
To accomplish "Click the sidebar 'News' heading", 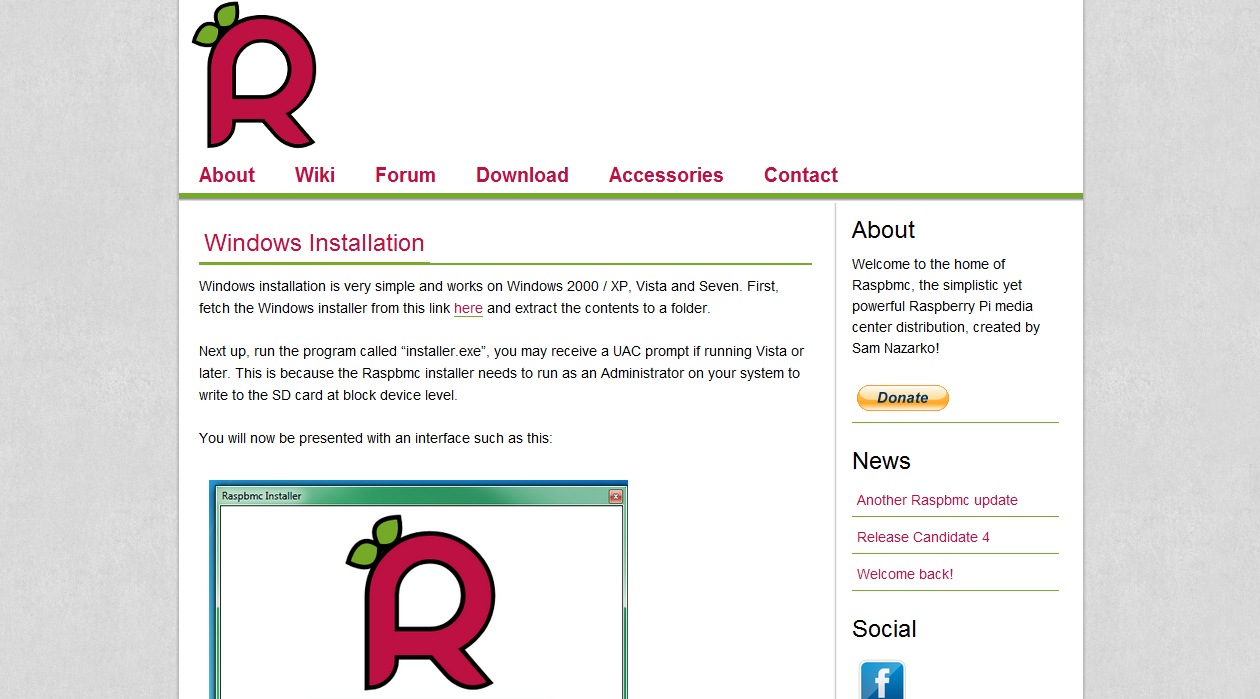I will pyautogui.click(x=881, y=461).
